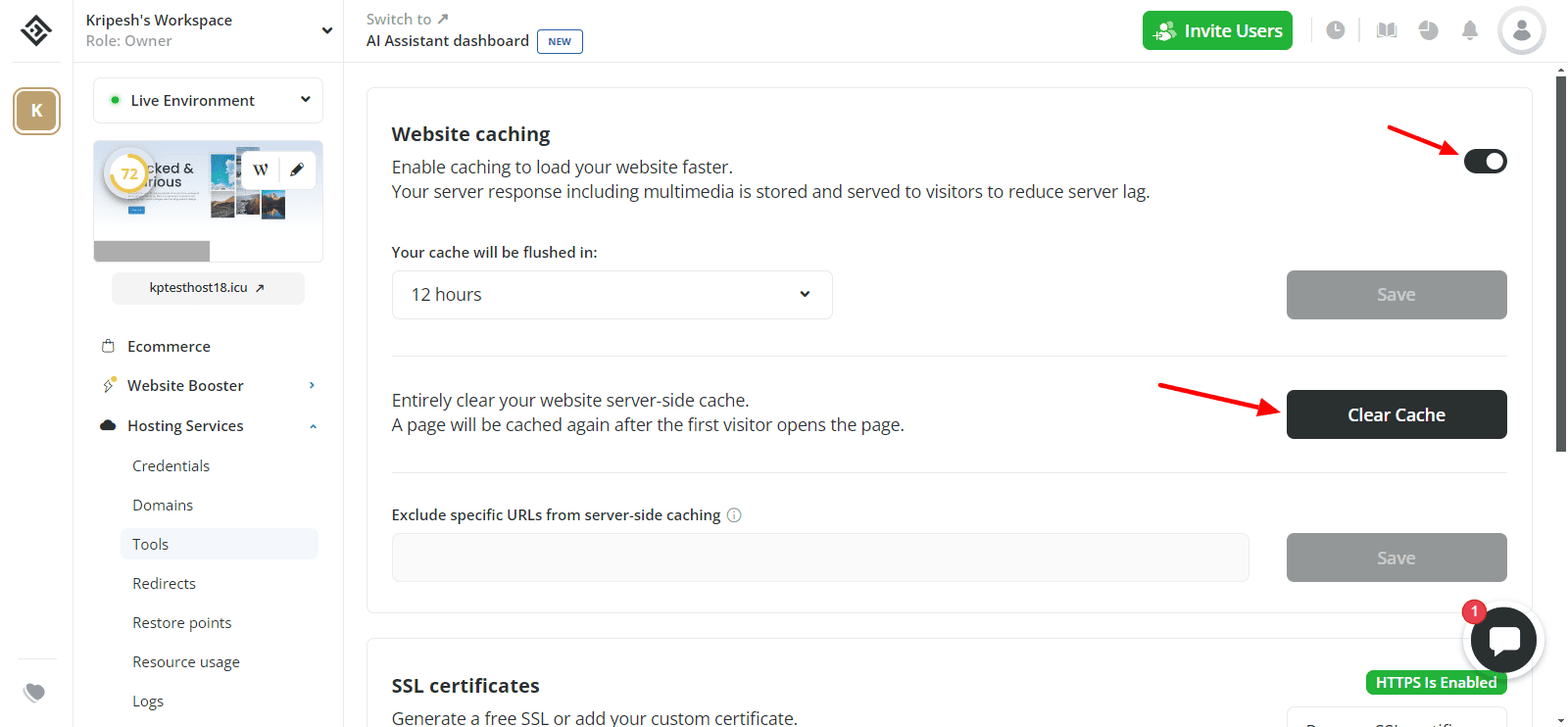
Task: Click the Clear Cache button
Action: [1396, 414]
